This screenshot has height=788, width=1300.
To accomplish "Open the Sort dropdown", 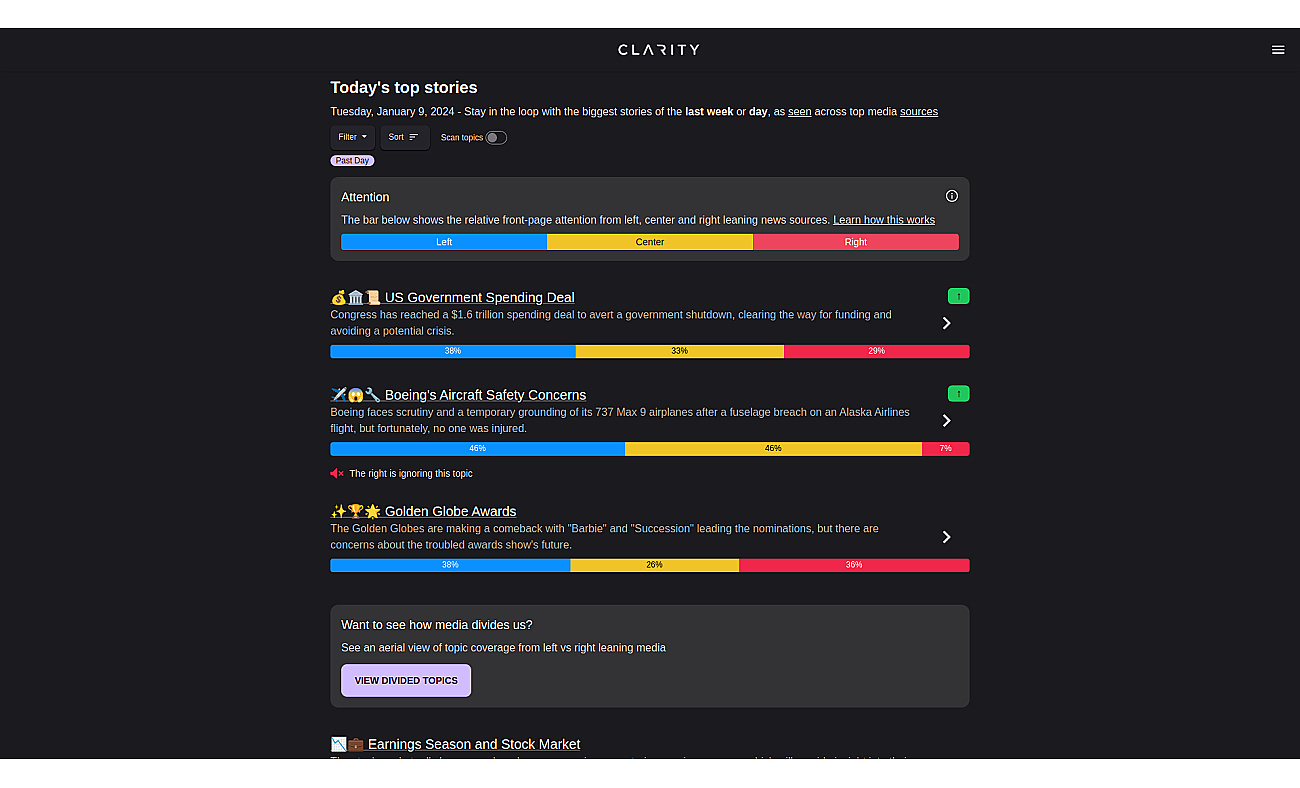I will pyautogui.click(x=405, y=137).
